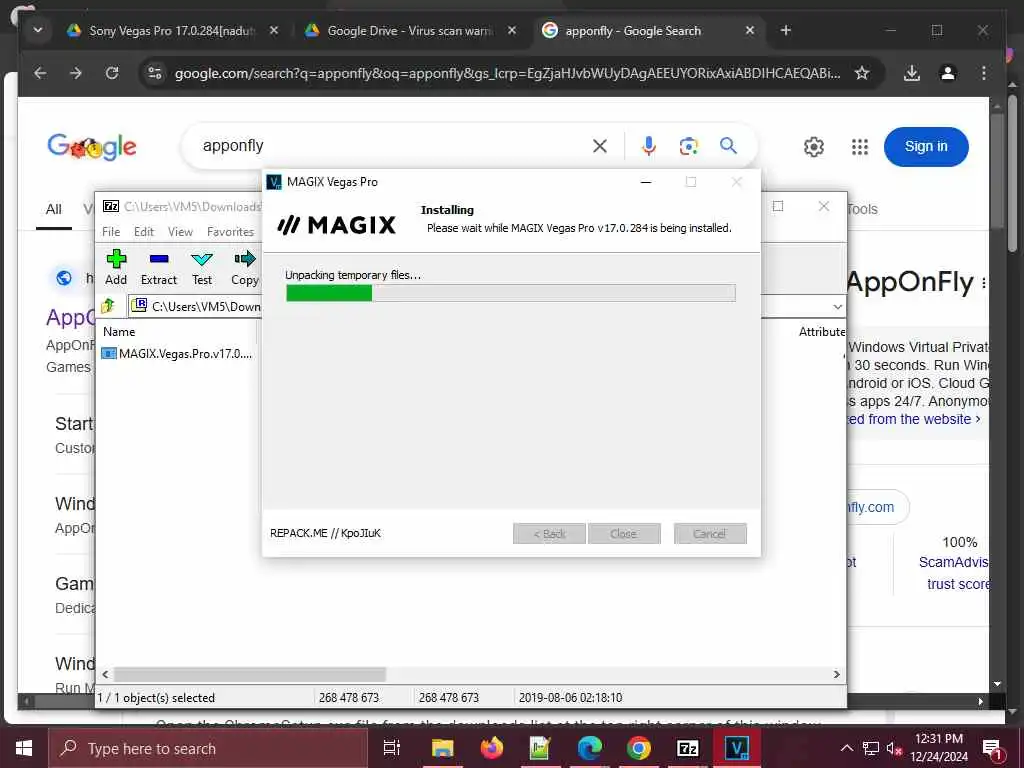Open Windows Start menu

point(24,748)
